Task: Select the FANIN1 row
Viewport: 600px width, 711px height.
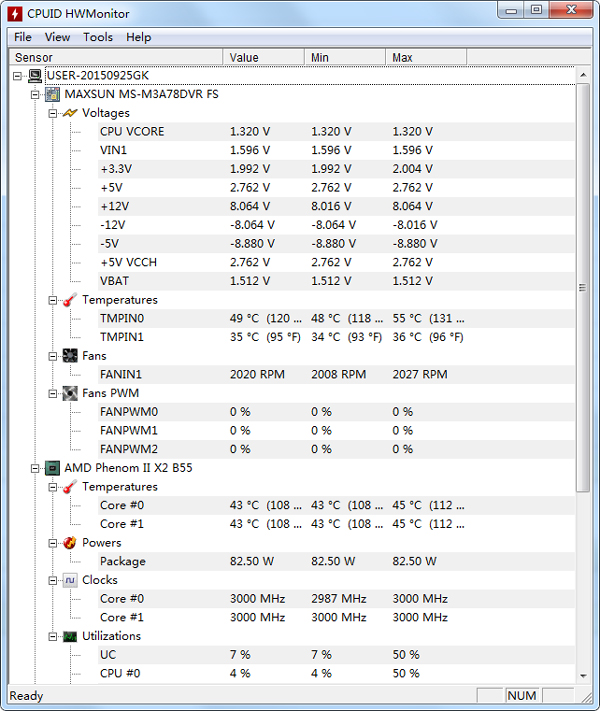Action: point(337,375)
